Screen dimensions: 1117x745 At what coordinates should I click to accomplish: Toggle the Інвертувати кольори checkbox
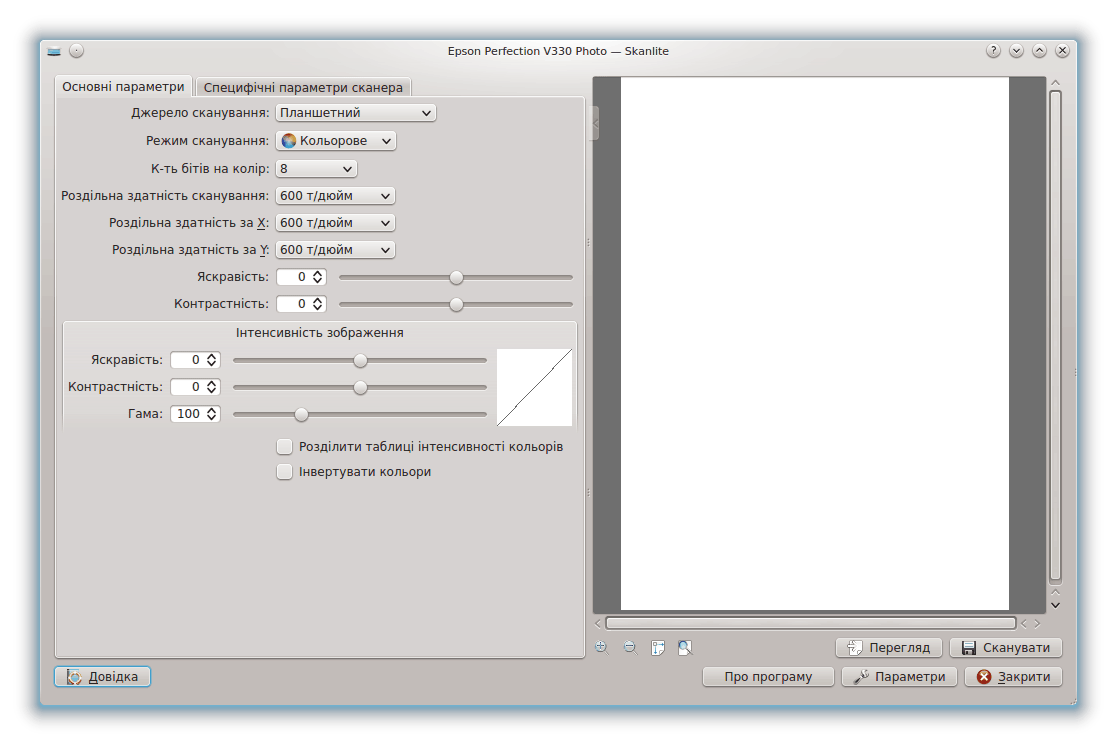pyautogui.click(x=284, y=471)
